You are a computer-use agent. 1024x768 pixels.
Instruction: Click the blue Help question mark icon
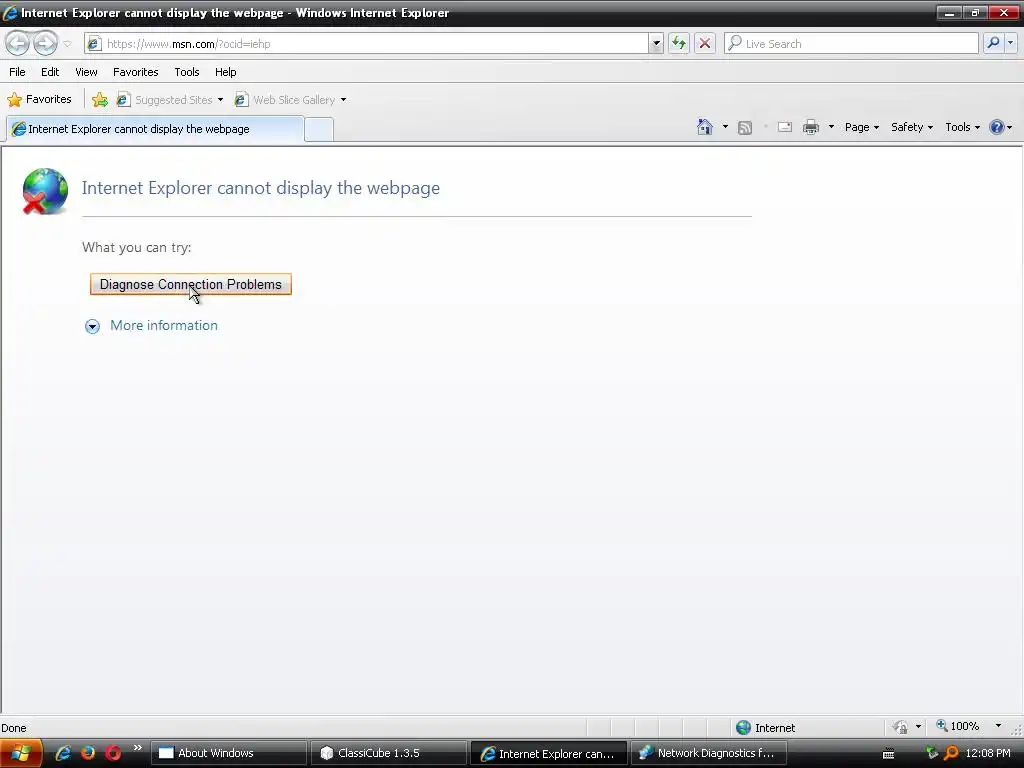click(997, 127)
